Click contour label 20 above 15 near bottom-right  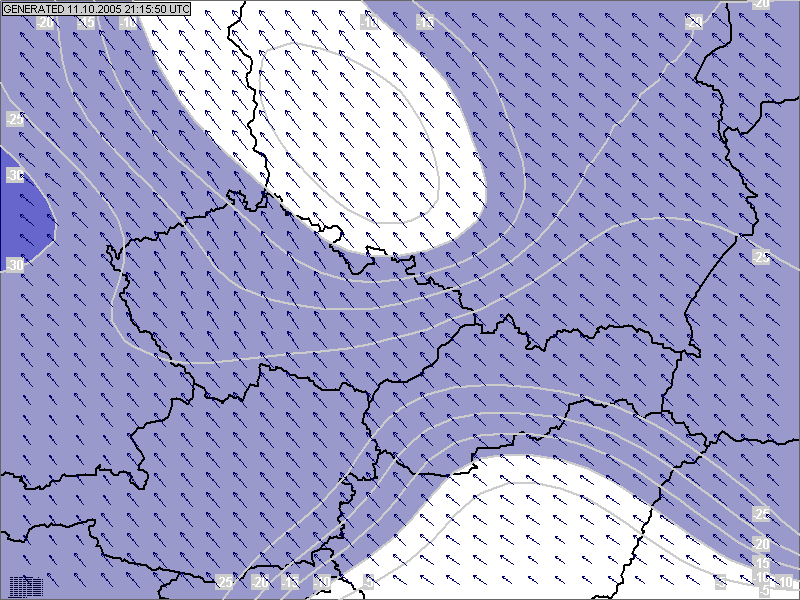point(761,543)
